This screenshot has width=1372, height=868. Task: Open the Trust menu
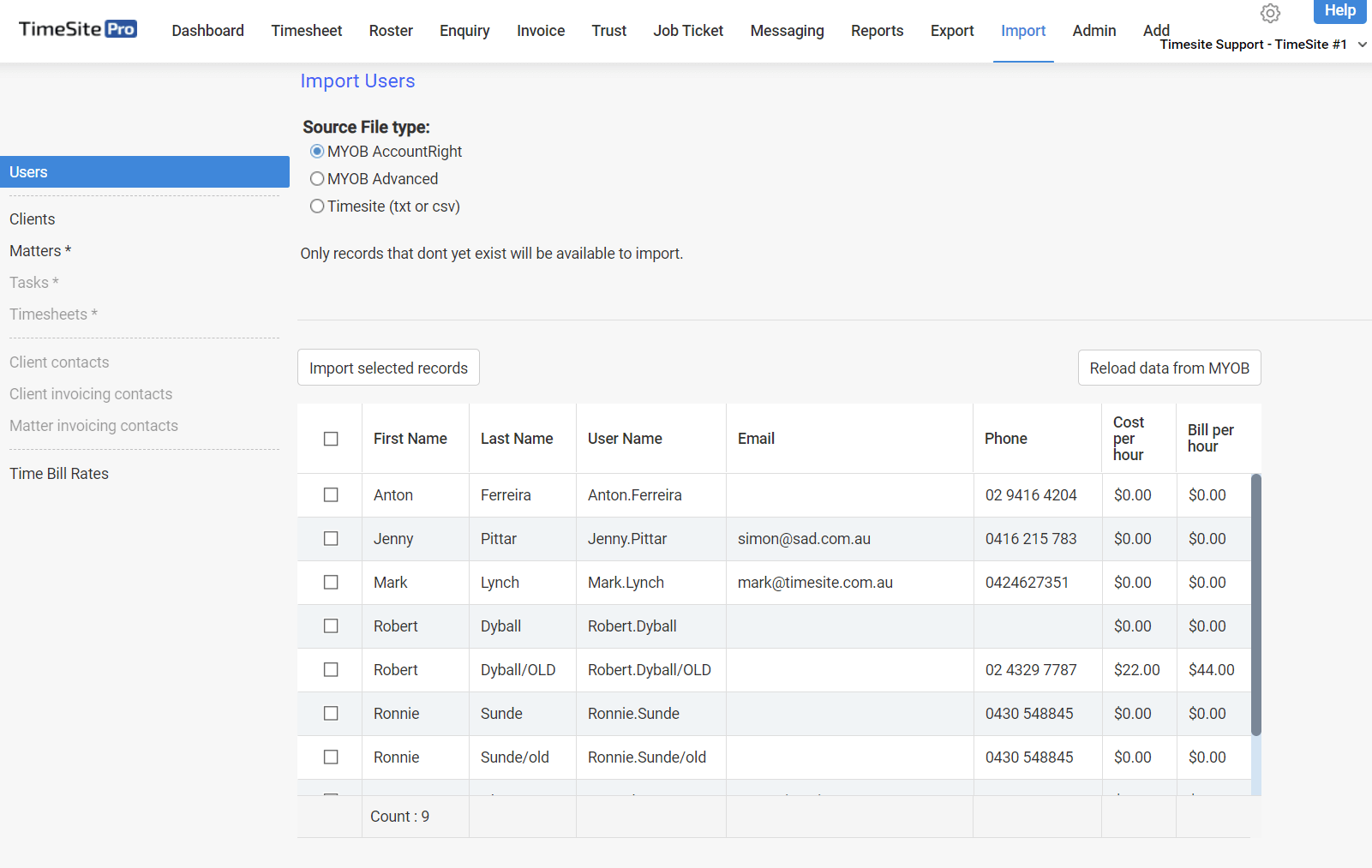pos(608,31)
